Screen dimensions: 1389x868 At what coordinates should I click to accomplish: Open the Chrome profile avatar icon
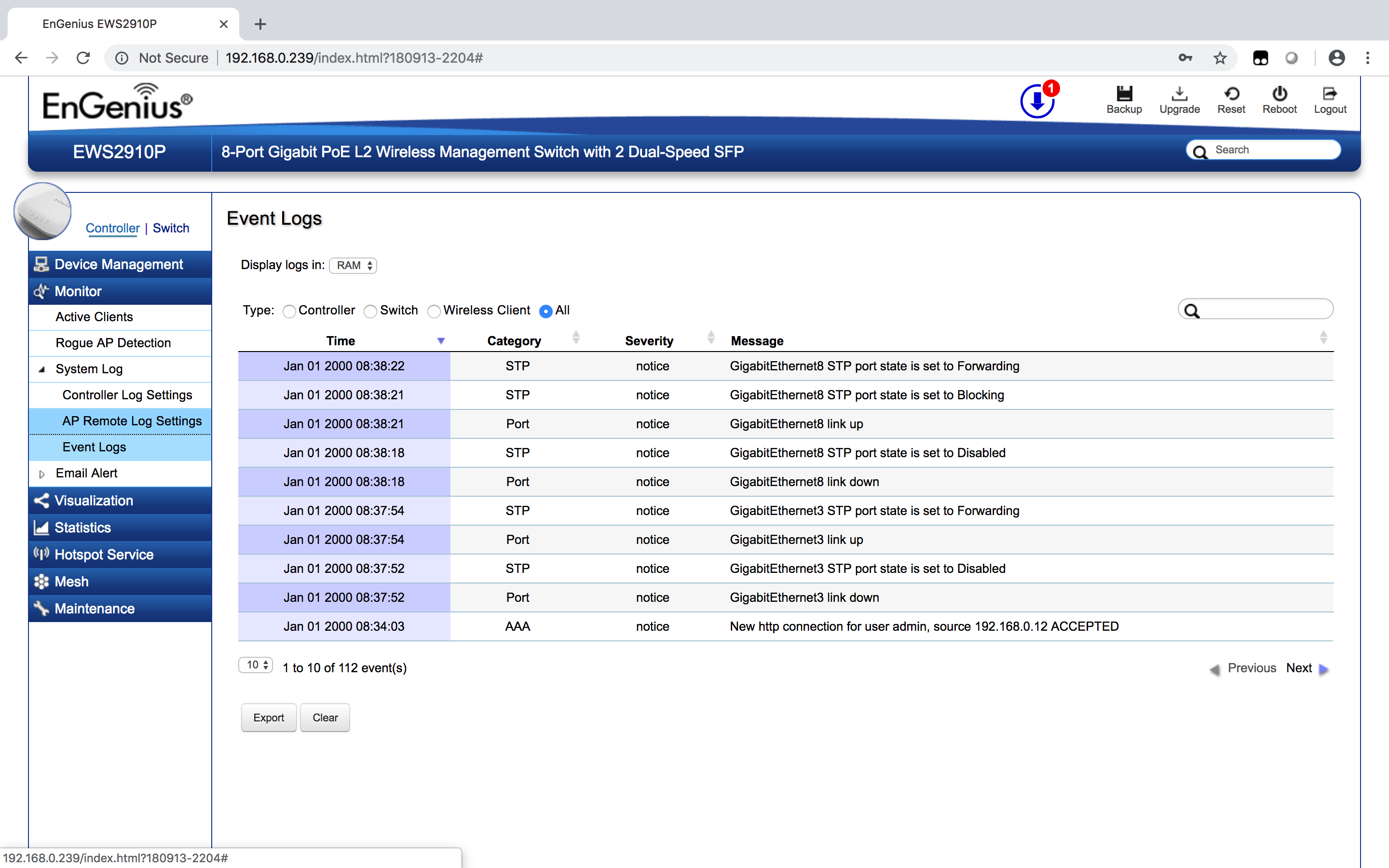[x=1337, y=58]
